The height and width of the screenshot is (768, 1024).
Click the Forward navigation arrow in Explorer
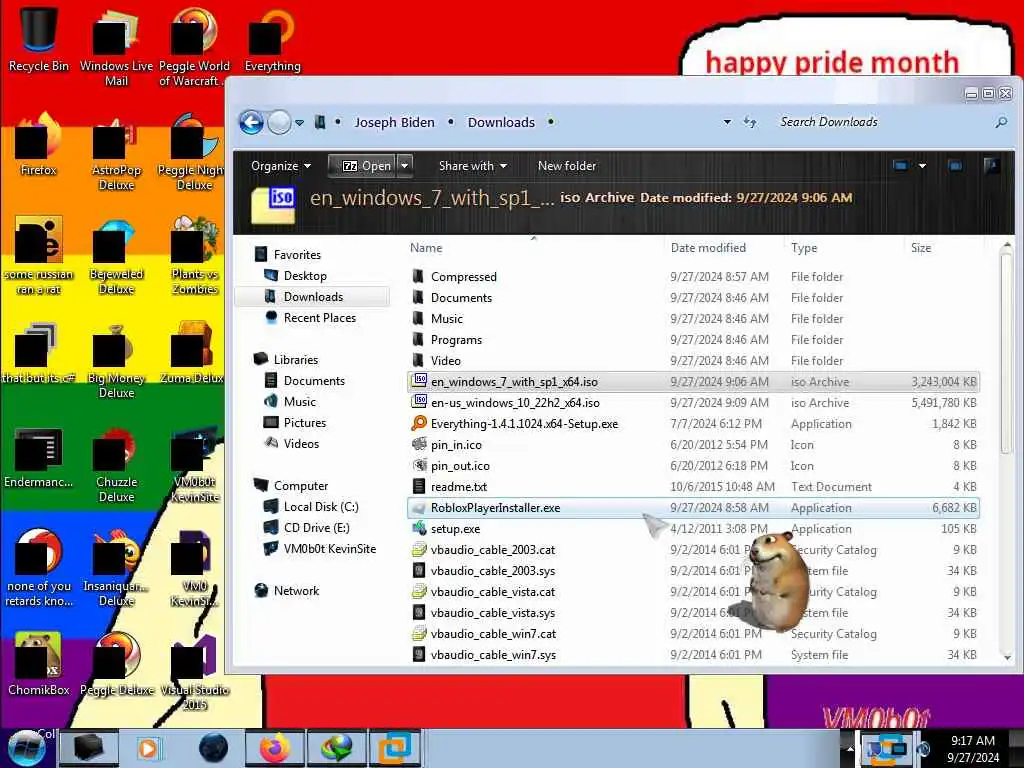click(x=280, y=122)
